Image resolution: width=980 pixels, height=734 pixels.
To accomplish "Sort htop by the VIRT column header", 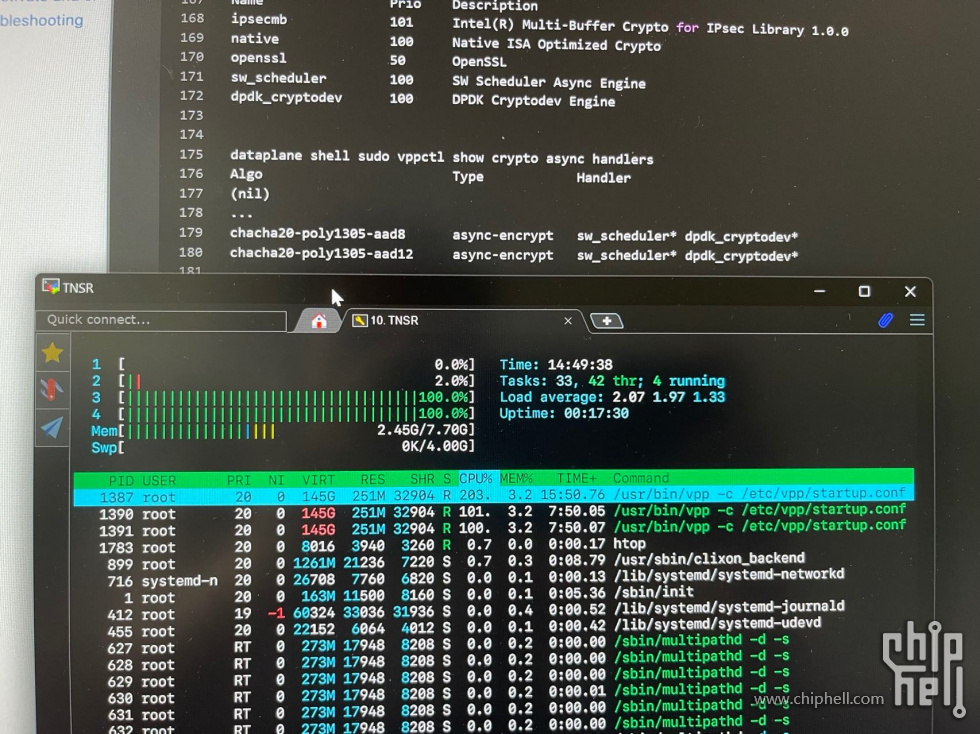I will click(318, 480).
